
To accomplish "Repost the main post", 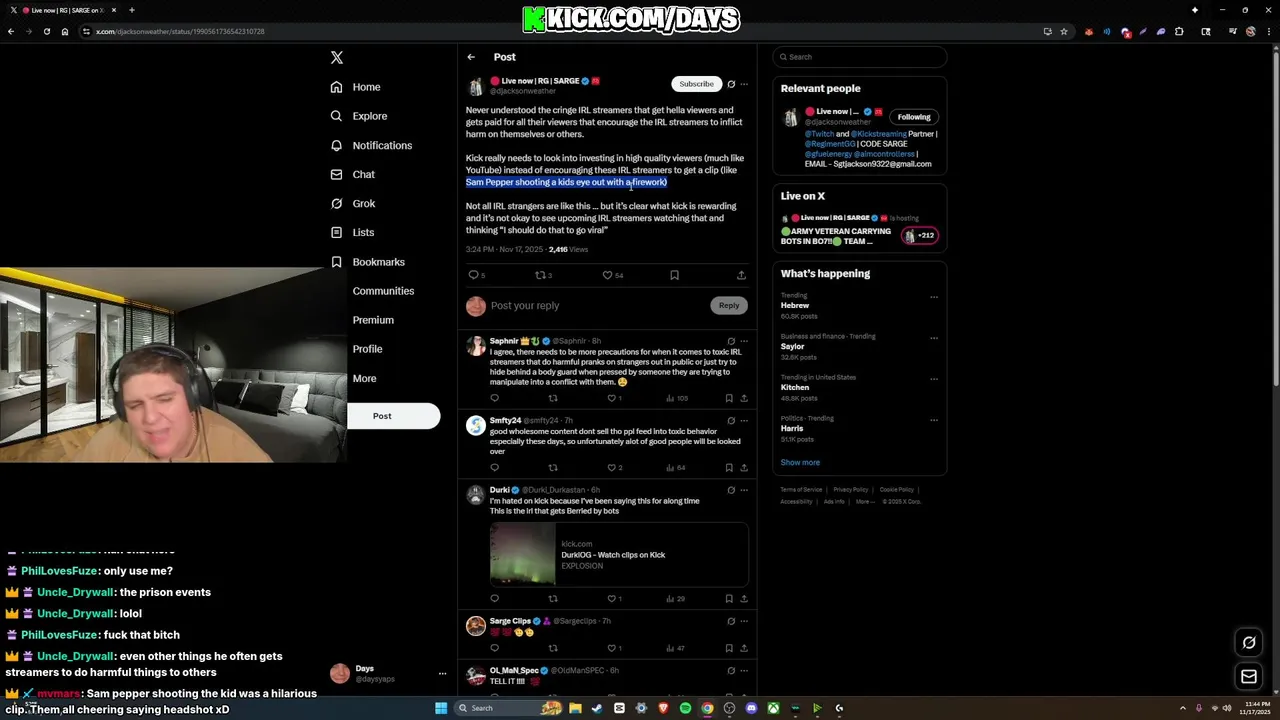I will (540, 275).
